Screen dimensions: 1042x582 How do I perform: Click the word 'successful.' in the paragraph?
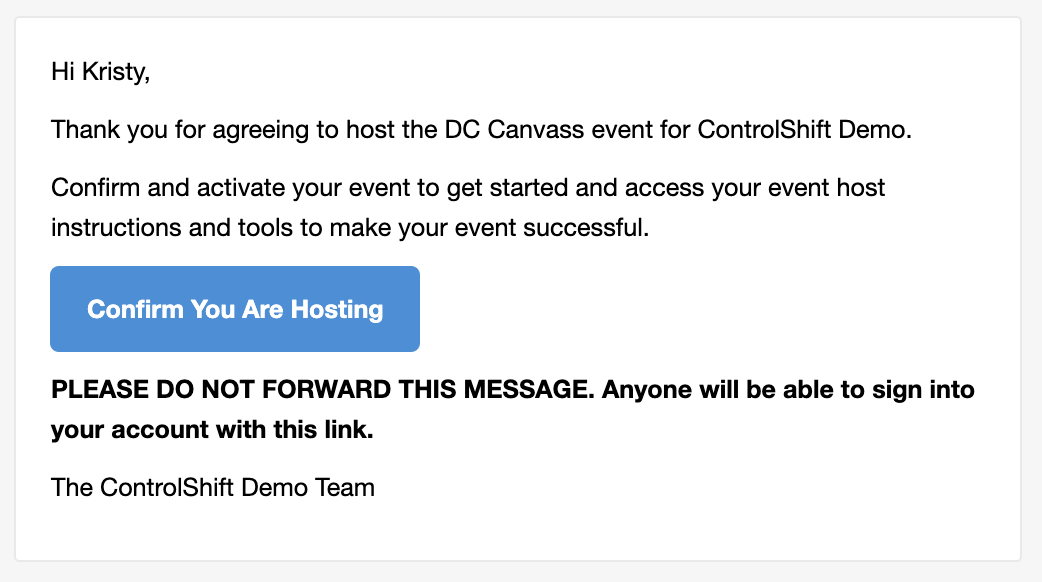[x=586, y=228]
